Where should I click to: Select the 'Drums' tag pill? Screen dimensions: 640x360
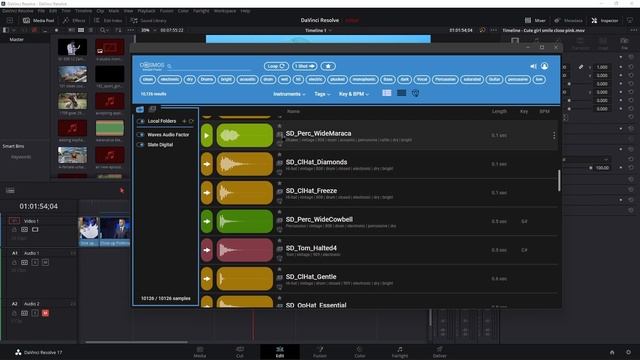click(207, 79)
